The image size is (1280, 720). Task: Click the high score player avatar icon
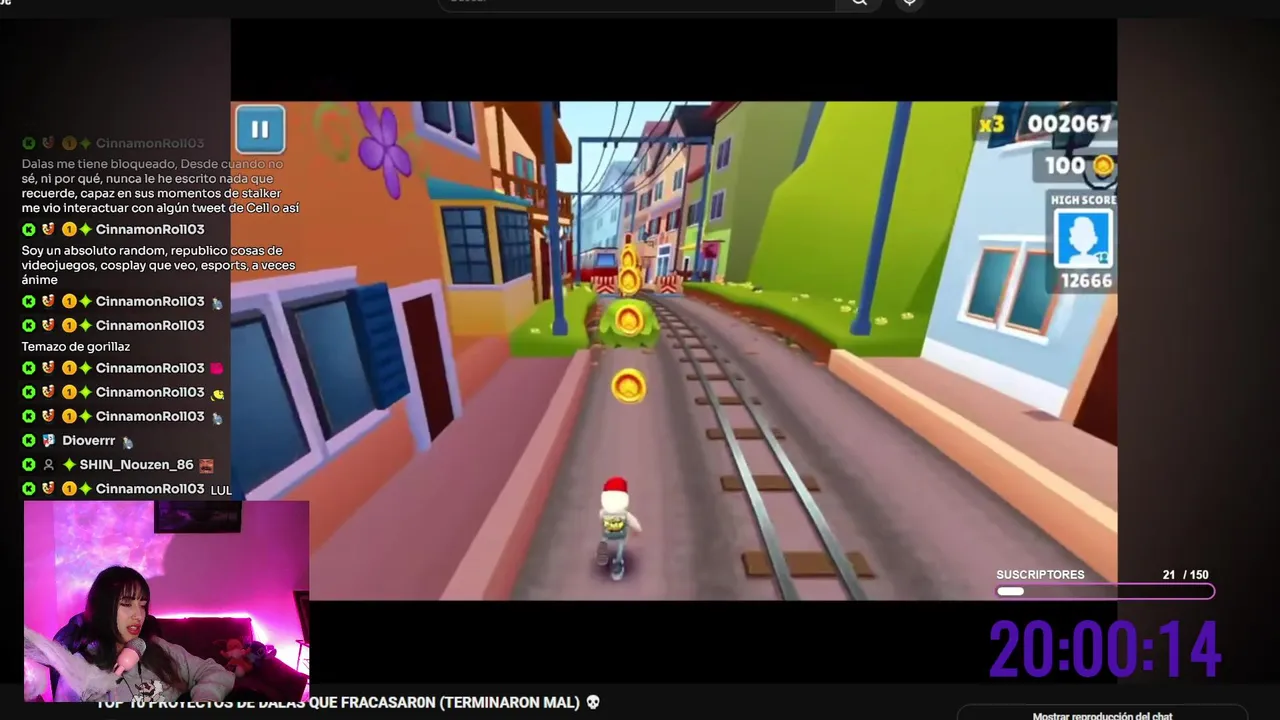1083,239
